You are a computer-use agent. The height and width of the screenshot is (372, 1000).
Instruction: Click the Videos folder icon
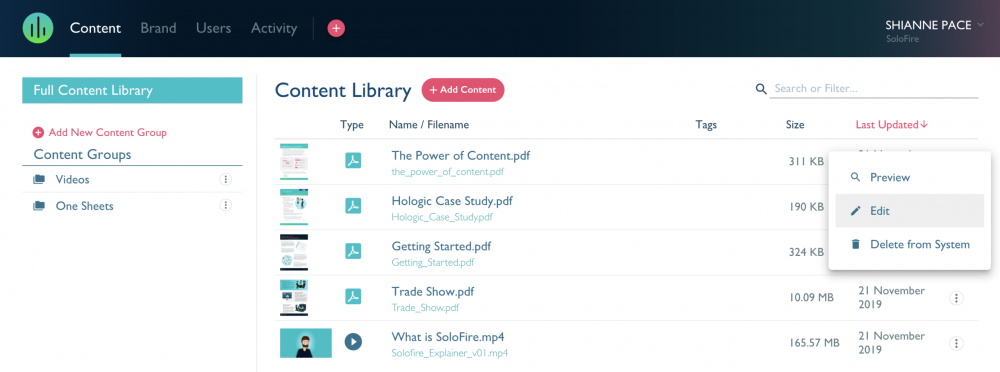click(x=39, y=180)
